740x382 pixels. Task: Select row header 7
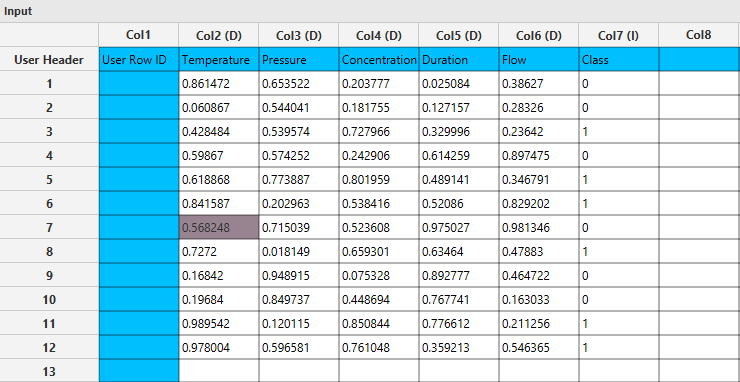click(x=49, y=228)
